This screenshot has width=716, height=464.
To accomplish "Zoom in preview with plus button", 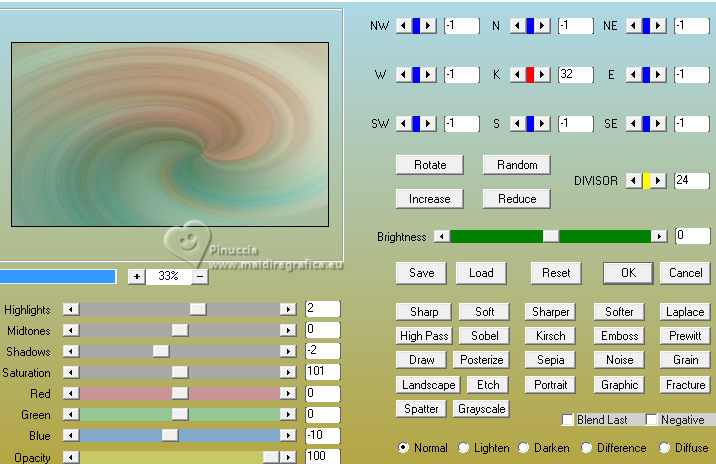I will click(x=137, y=276).
